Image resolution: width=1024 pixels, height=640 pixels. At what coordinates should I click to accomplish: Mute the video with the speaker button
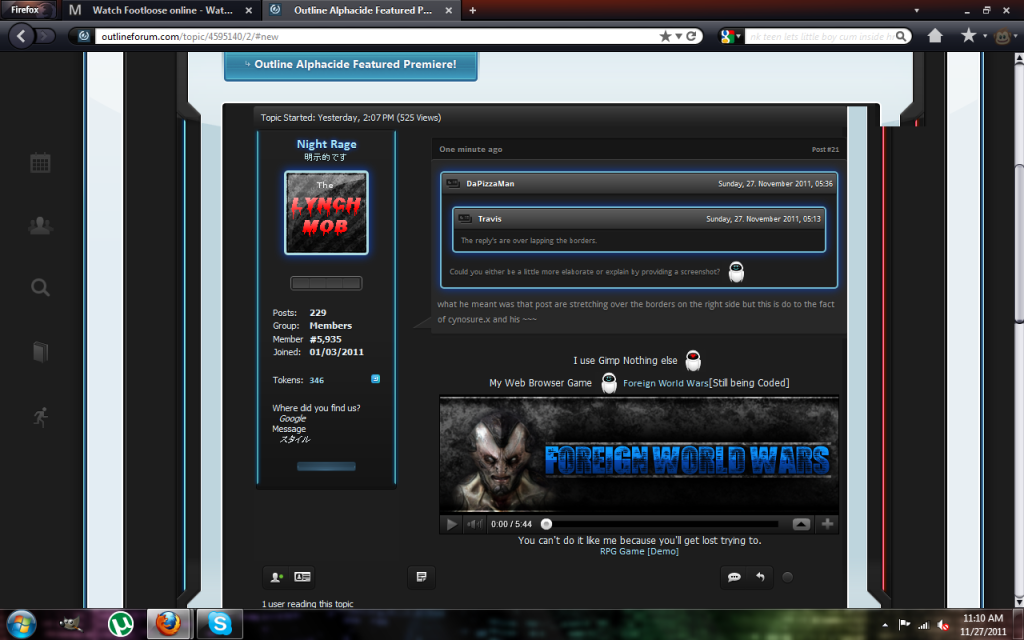click(x=475, y=524)
